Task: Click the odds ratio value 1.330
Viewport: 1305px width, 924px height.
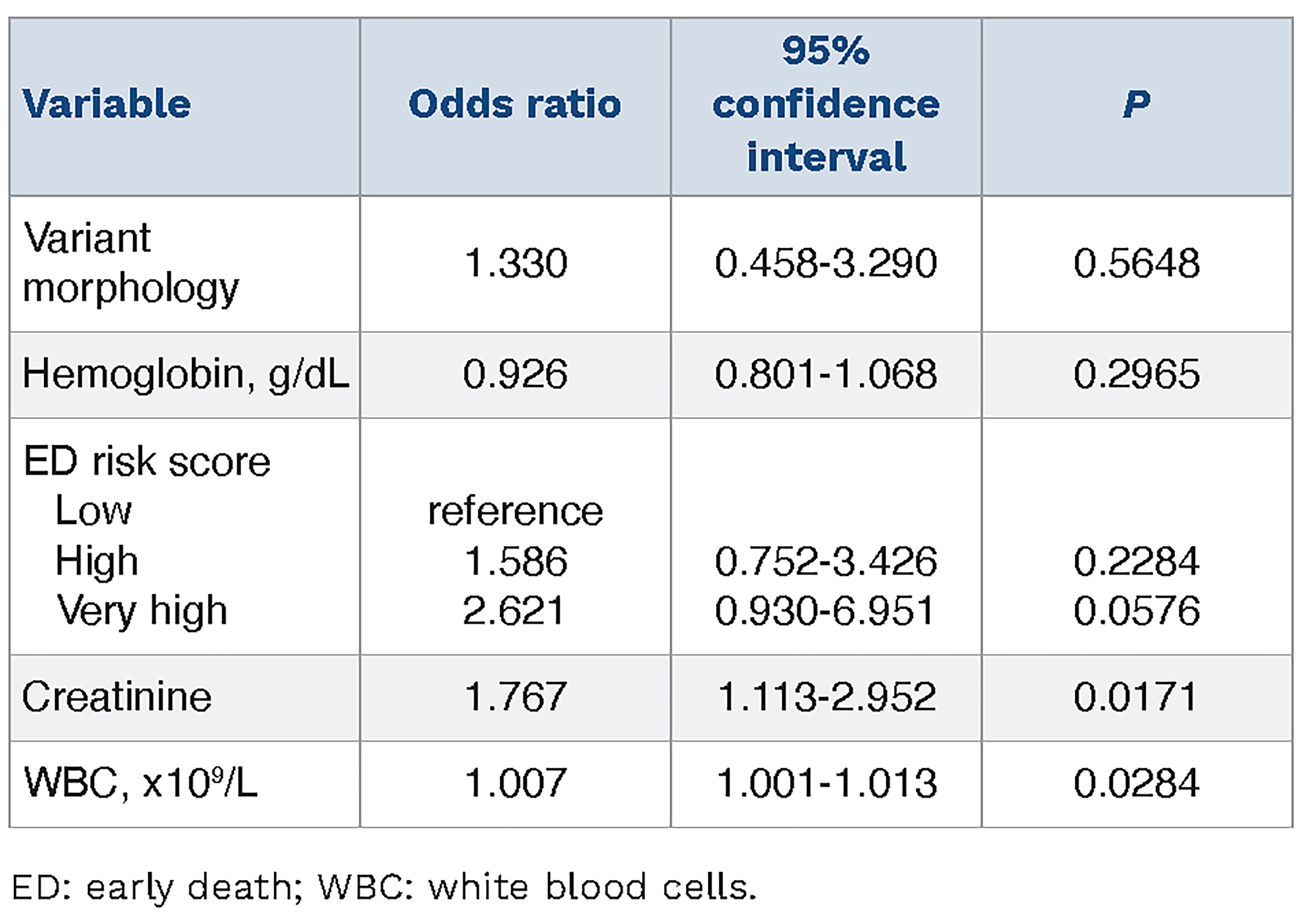Action: click(x=516, y=264)
